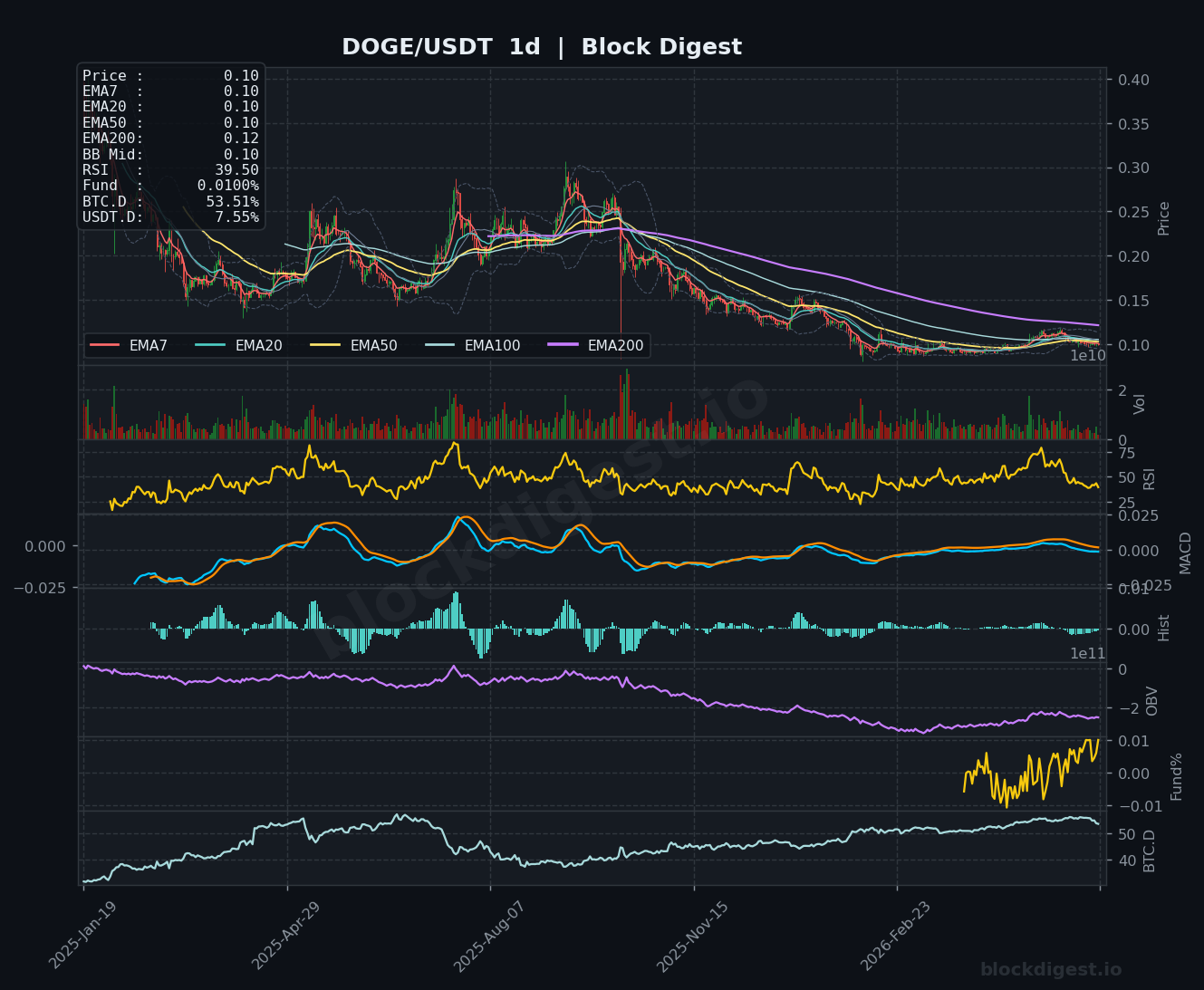
Task: Click the 0.15 price axis tick
Action: point(1133,301)
